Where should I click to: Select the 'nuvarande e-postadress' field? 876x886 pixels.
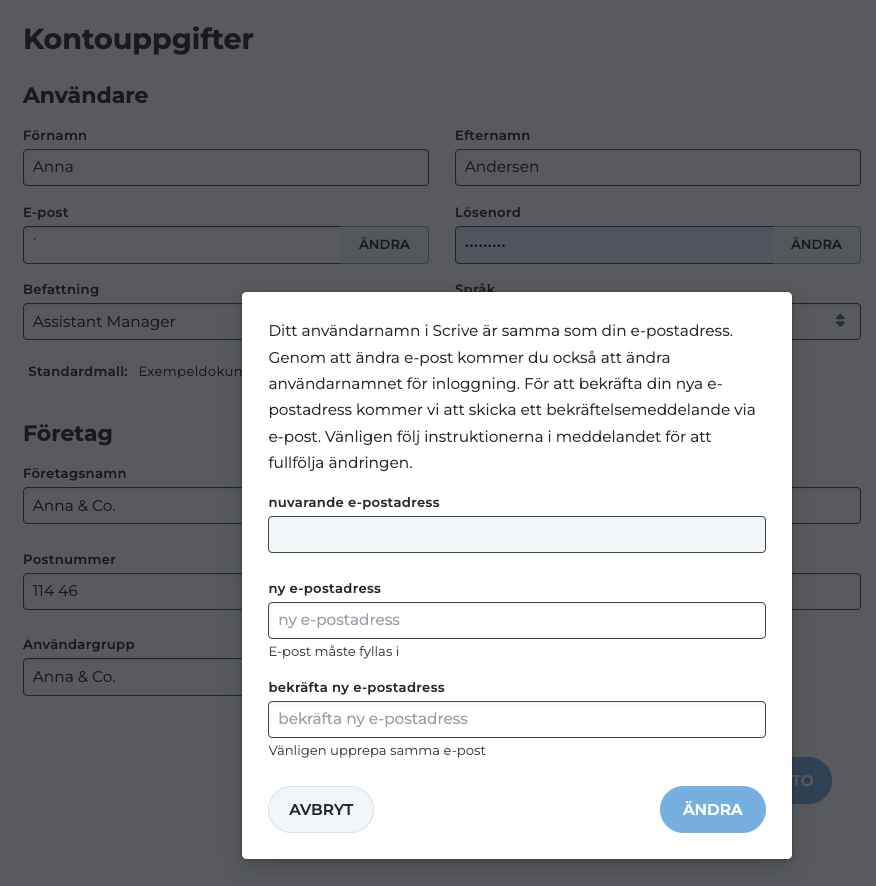(516, 535)
